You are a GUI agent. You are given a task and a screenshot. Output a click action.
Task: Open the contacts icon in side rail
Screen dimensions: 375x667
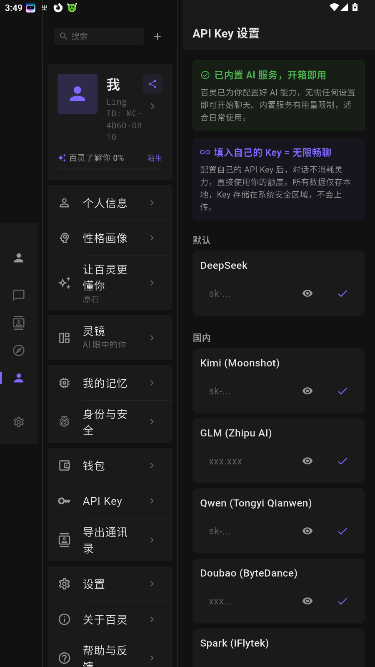(18, 323)
